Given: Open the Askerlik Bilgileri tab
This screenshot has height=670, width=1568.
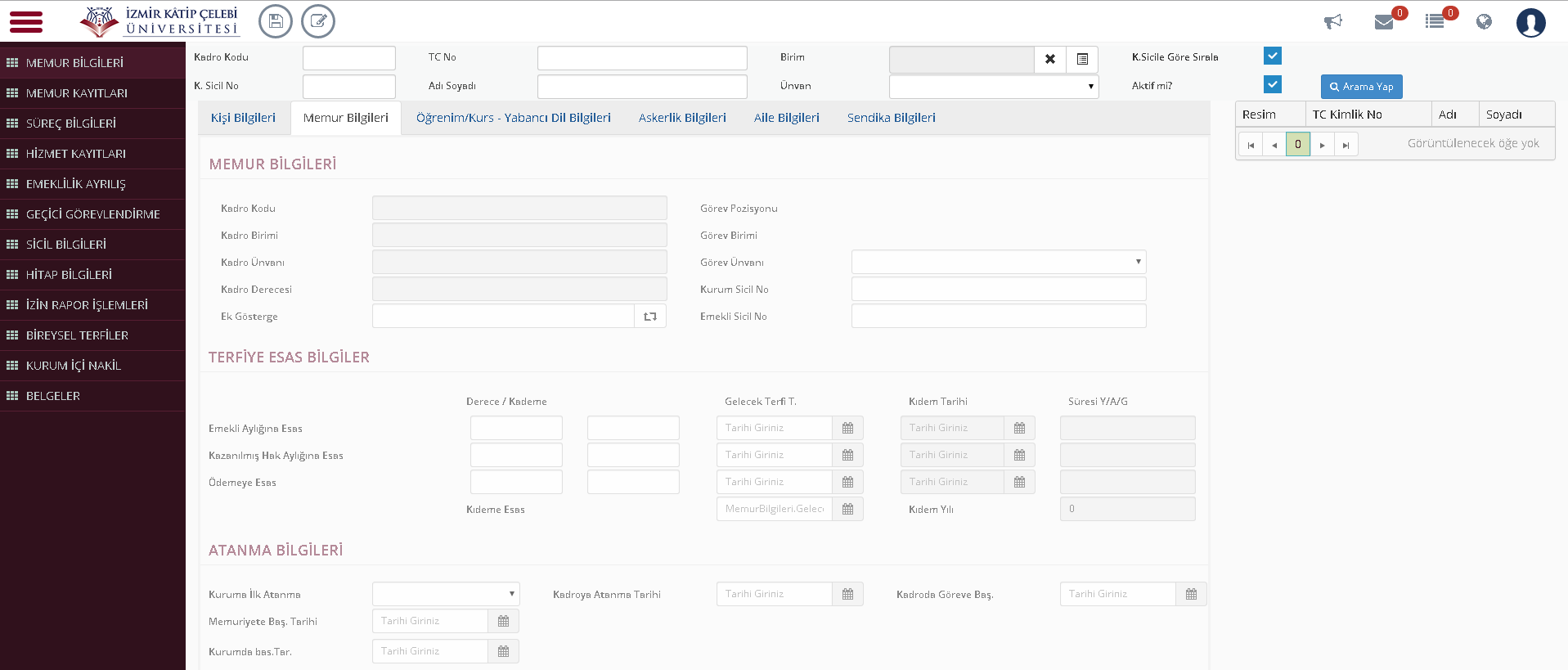Looking at the screenshot, I should [x=682, y=118].
